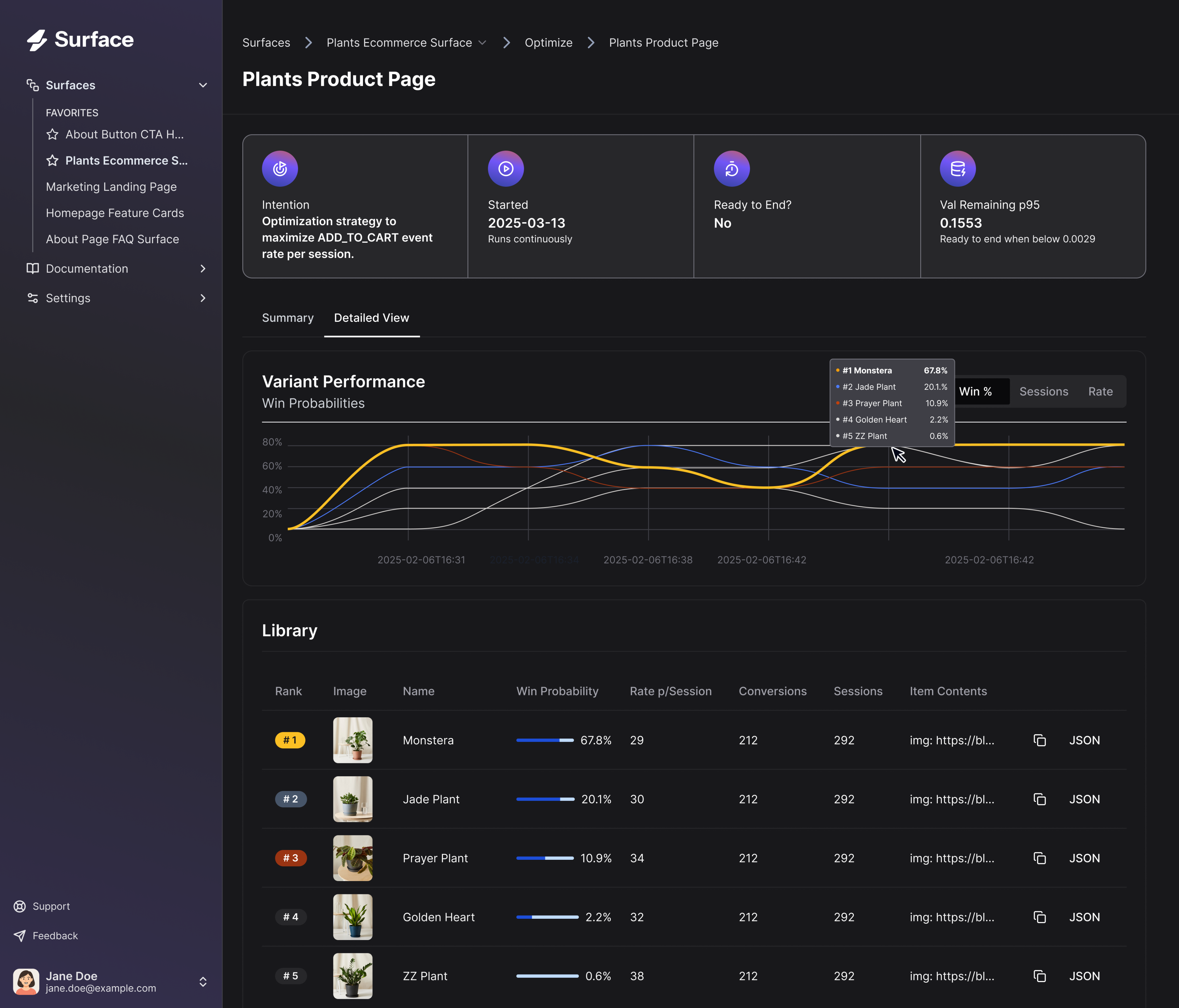Open Jane Doe account switcher
The image size is (1179, 1008).
pyautogui.click(x=203, y=982)
